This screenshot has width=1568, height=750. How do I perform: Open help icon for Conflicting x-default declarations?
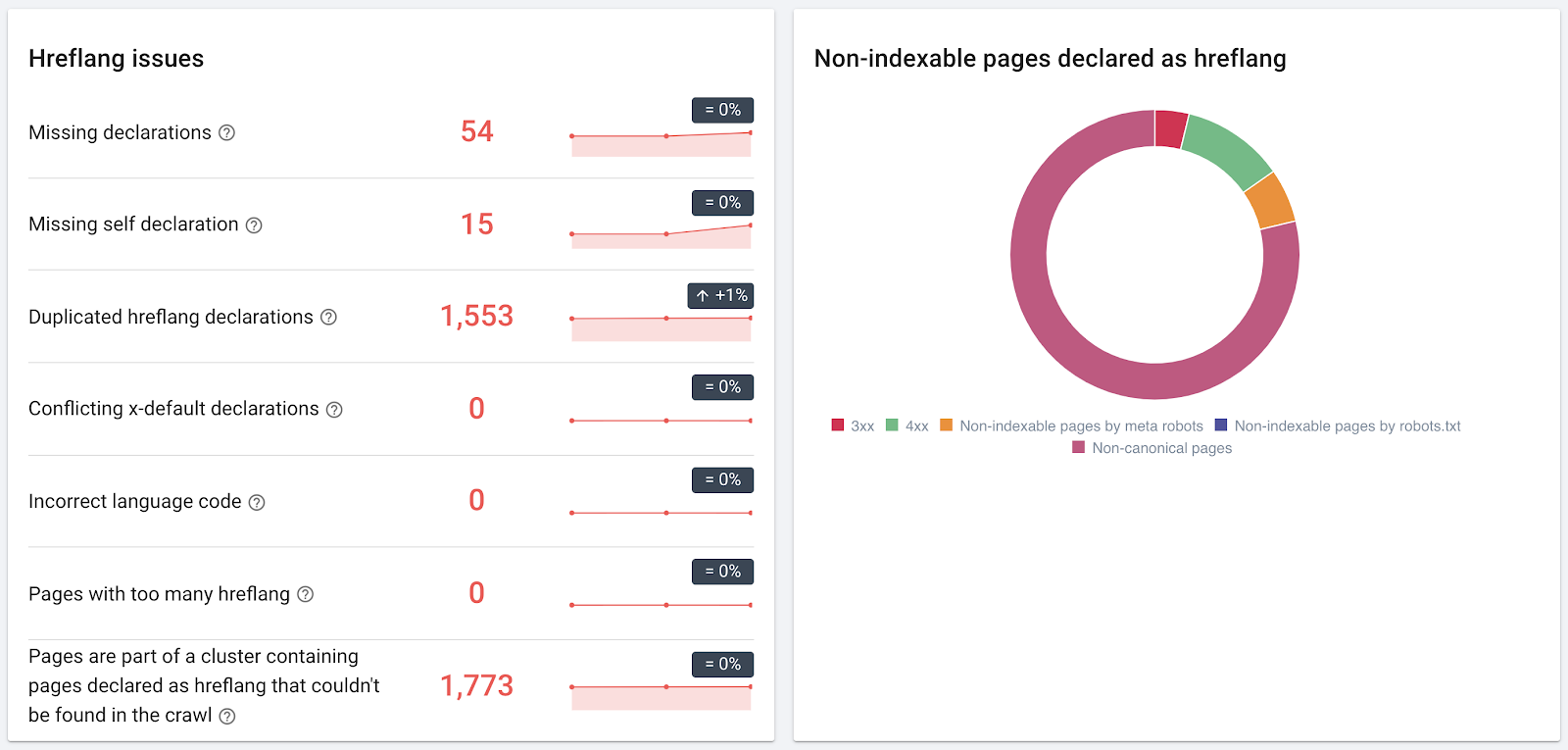coord(334,410)
